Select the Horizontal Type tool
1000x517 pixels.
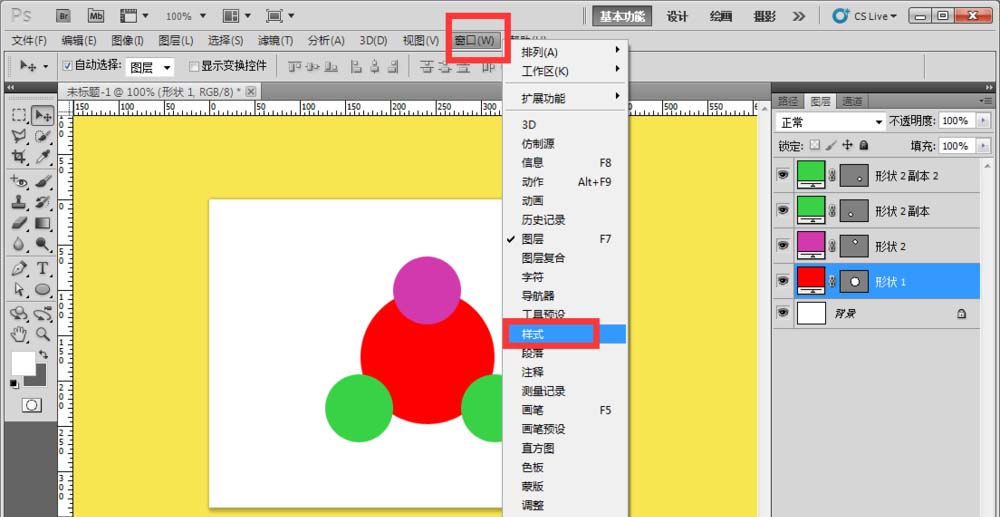(x=43, y=269)
